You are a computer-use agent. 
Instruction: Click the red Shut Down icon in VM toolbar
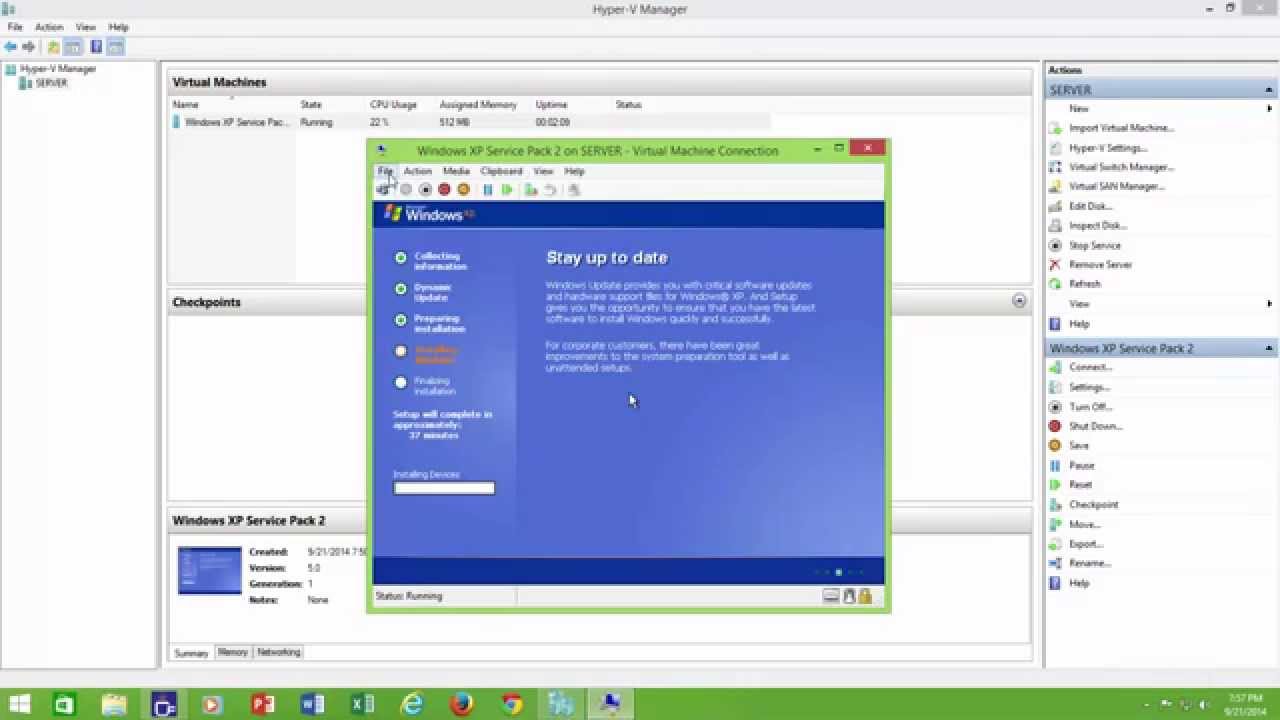[x=444, y=189]
